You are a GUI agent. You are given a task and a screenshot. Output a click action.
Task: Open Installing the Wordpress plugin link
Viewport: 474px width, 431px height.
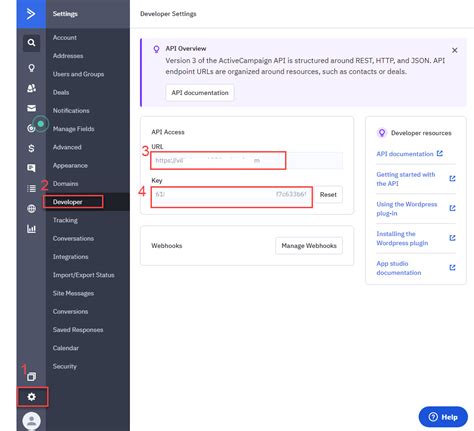pos(402,238)
